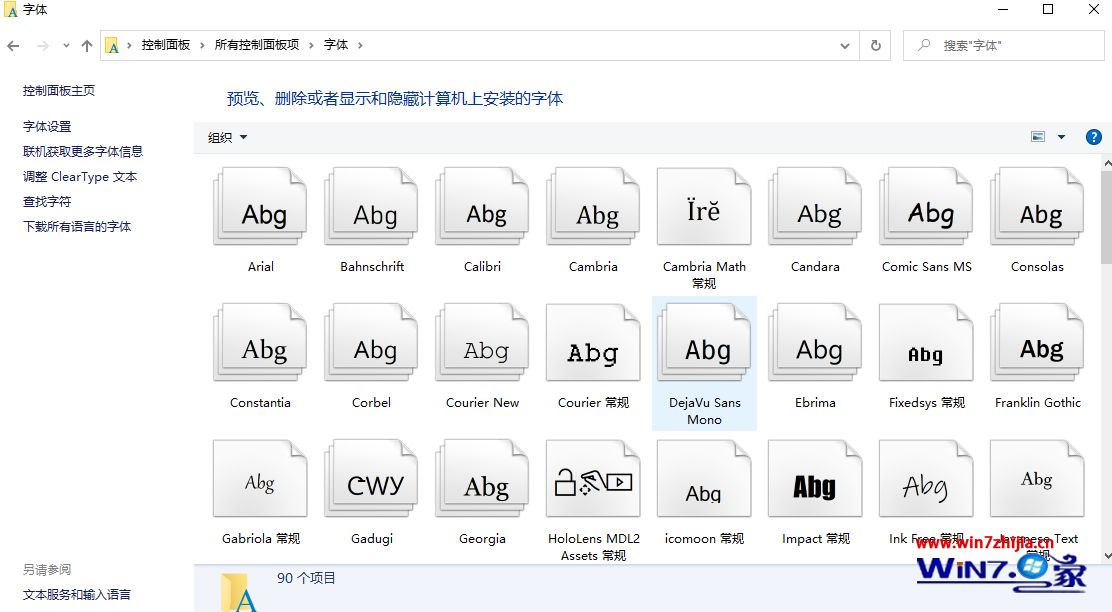1112x612 pixels.
Task: Click the refresh button in address bar
Action: coord(876,45)
